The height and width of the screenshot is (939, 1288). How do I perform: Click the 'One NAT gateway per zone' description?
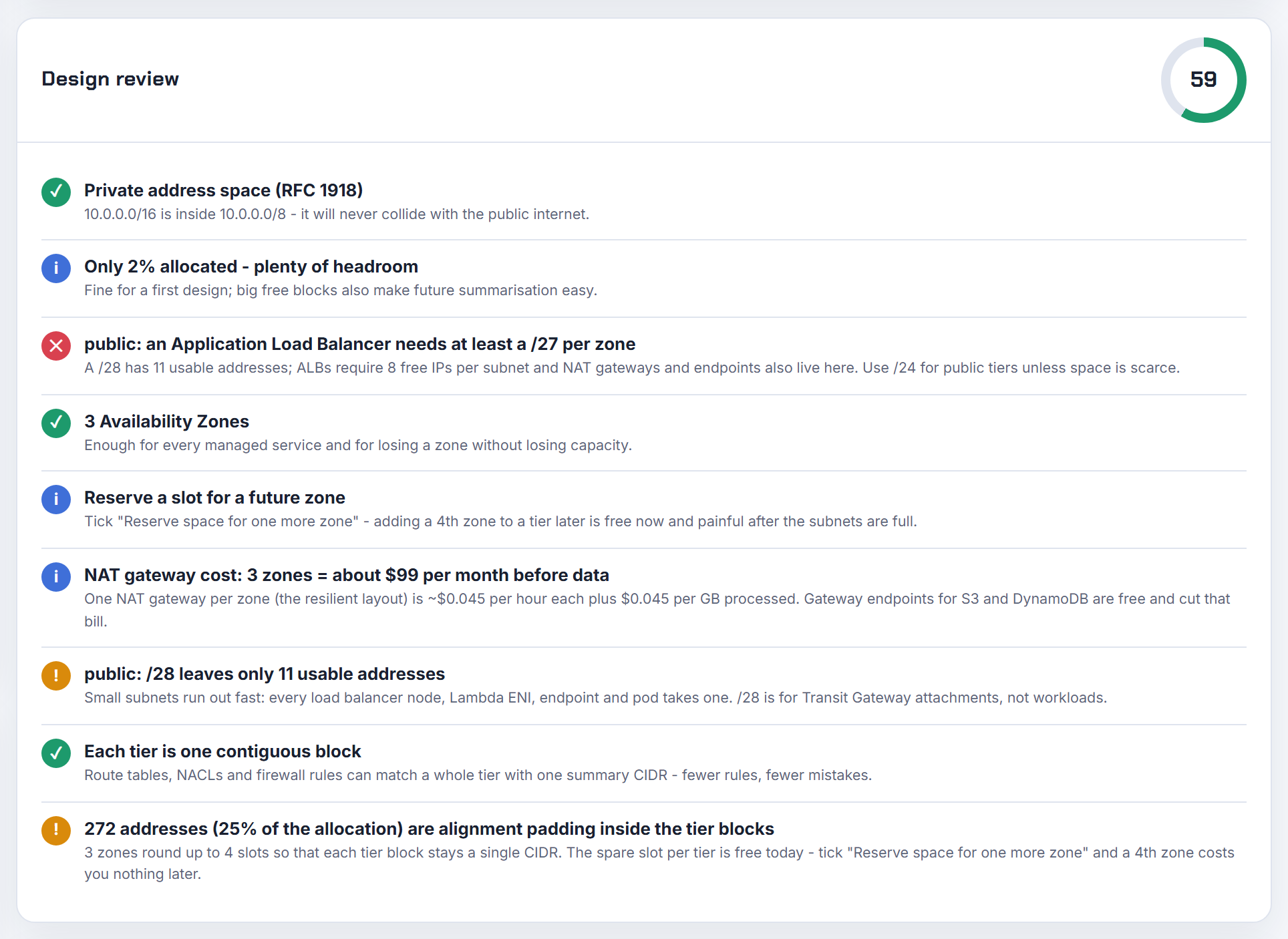(657, 610)
